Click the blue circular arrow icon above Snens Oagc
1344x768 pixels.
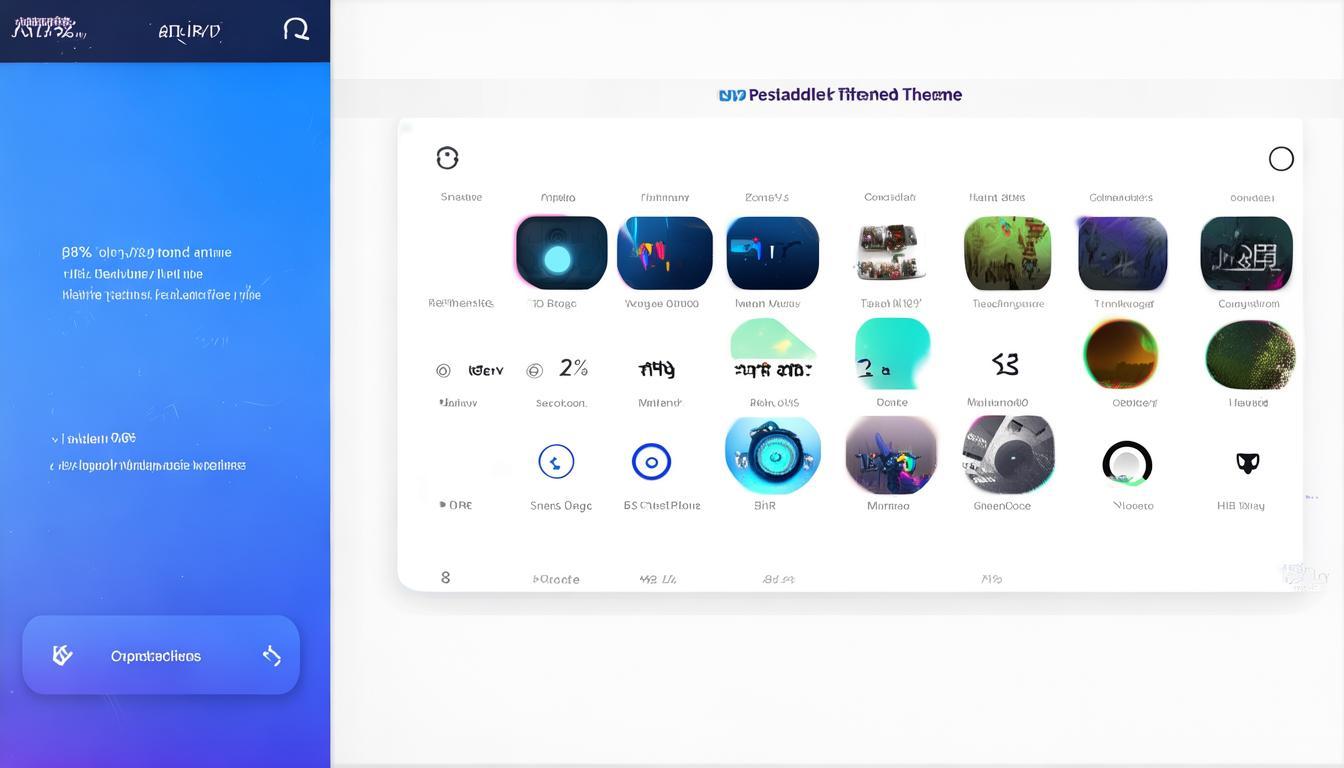pos(556,462)
